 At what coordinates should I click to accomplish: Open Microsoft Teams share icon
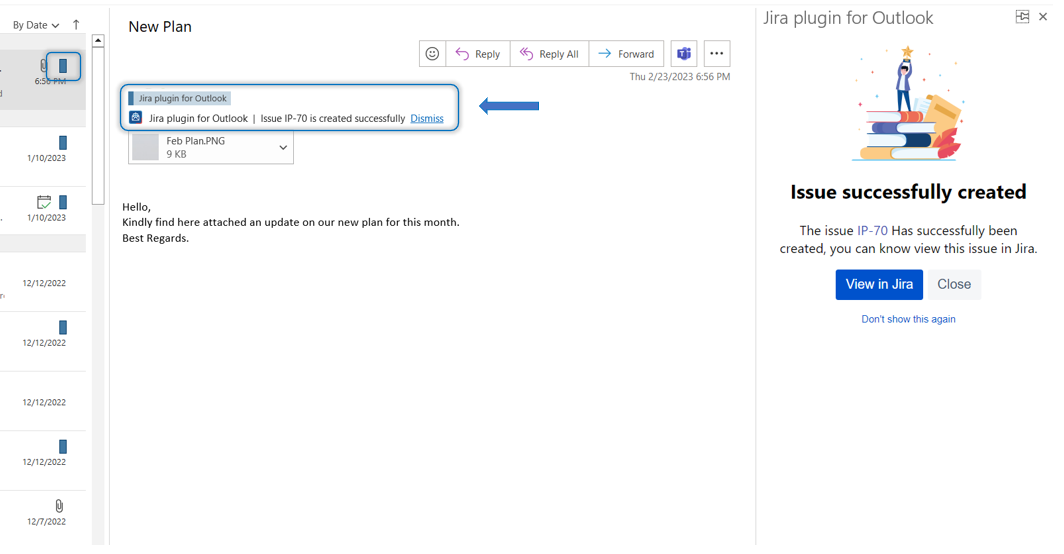(x=684, y=54)
